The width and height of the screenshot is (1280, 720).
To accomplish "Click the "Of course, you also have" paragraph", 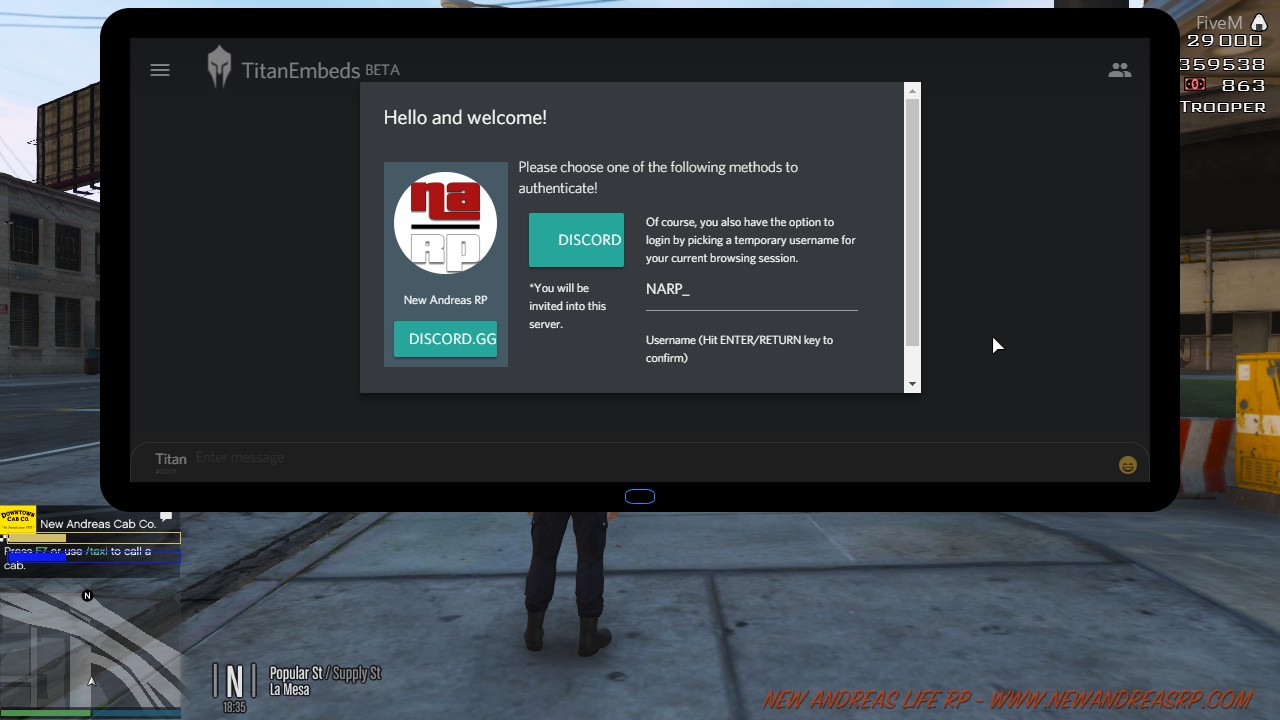I will (751, 240).
